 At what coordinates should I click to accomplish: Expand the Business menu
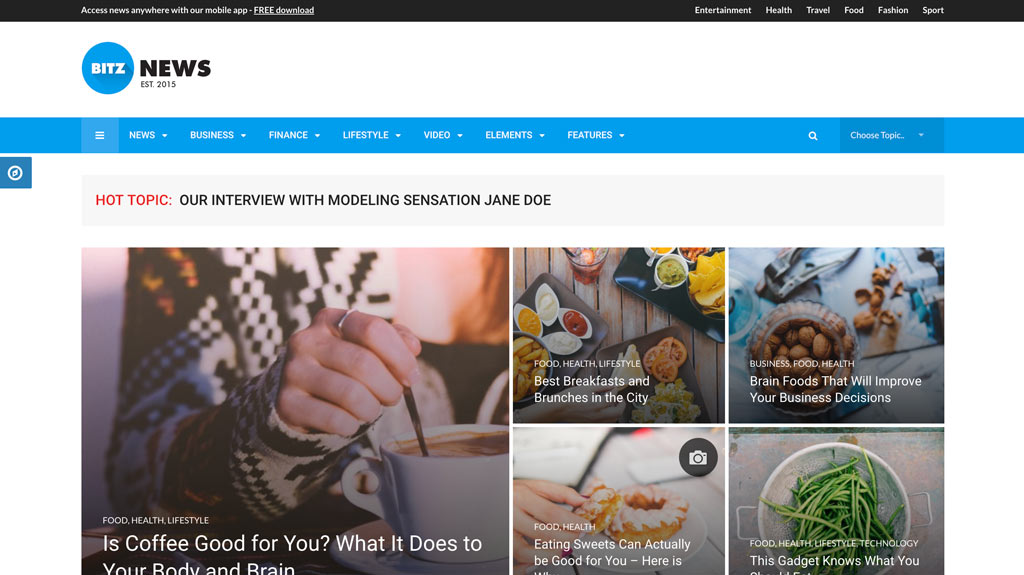coord(218,135)
